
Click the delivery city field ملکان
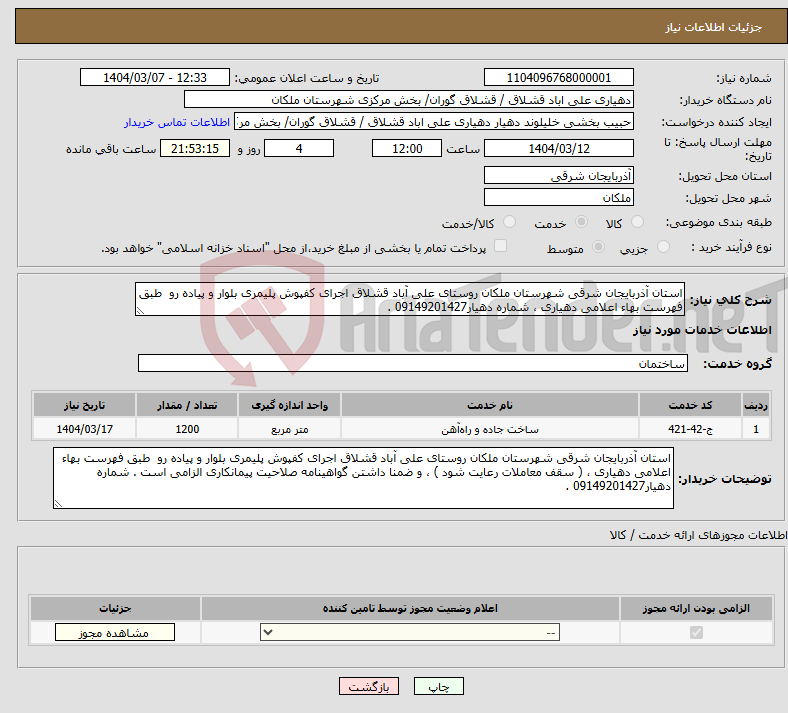click(558, 197)
